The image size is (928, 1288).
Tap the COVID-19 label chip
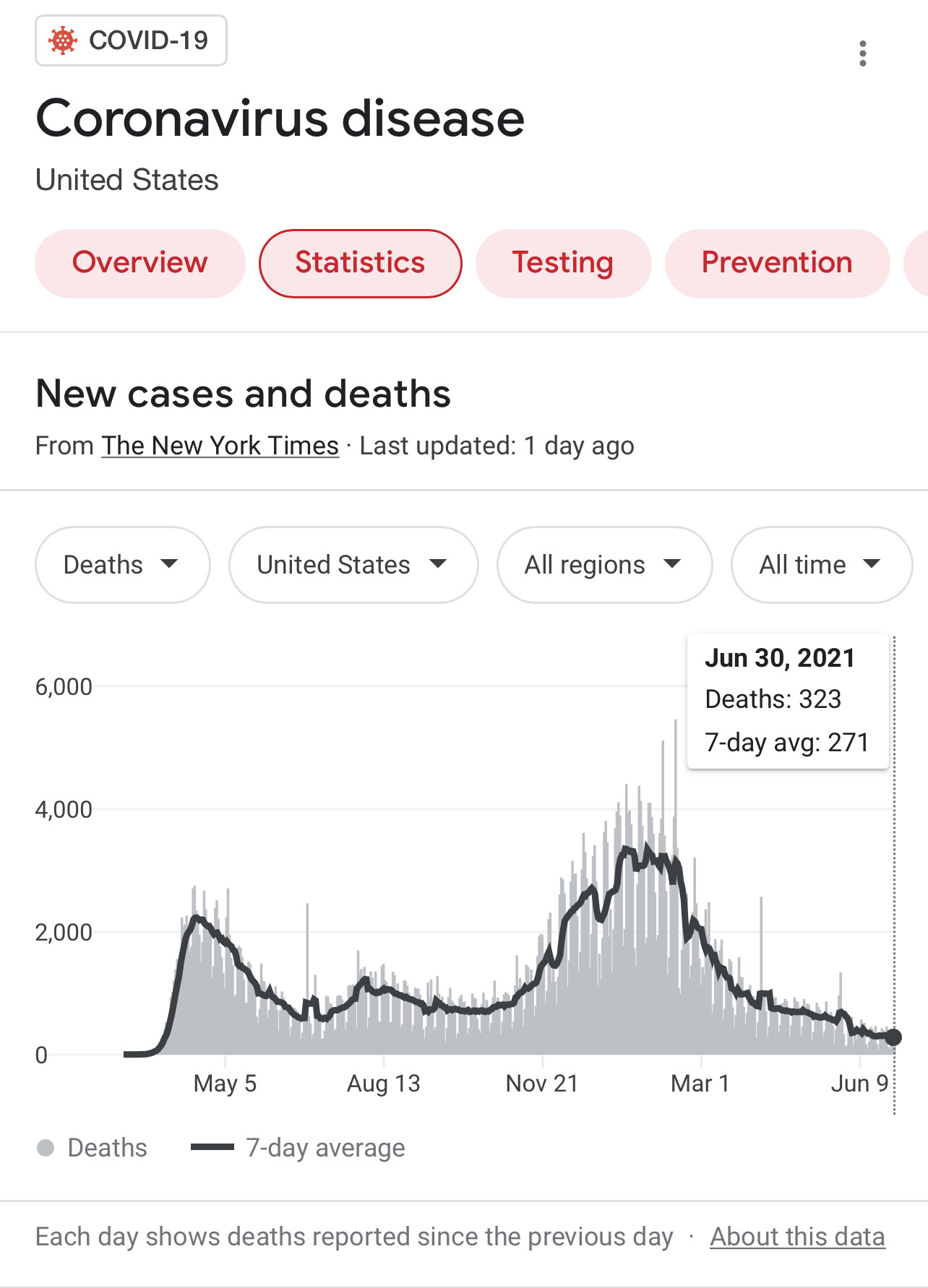(x=131, y=40)
